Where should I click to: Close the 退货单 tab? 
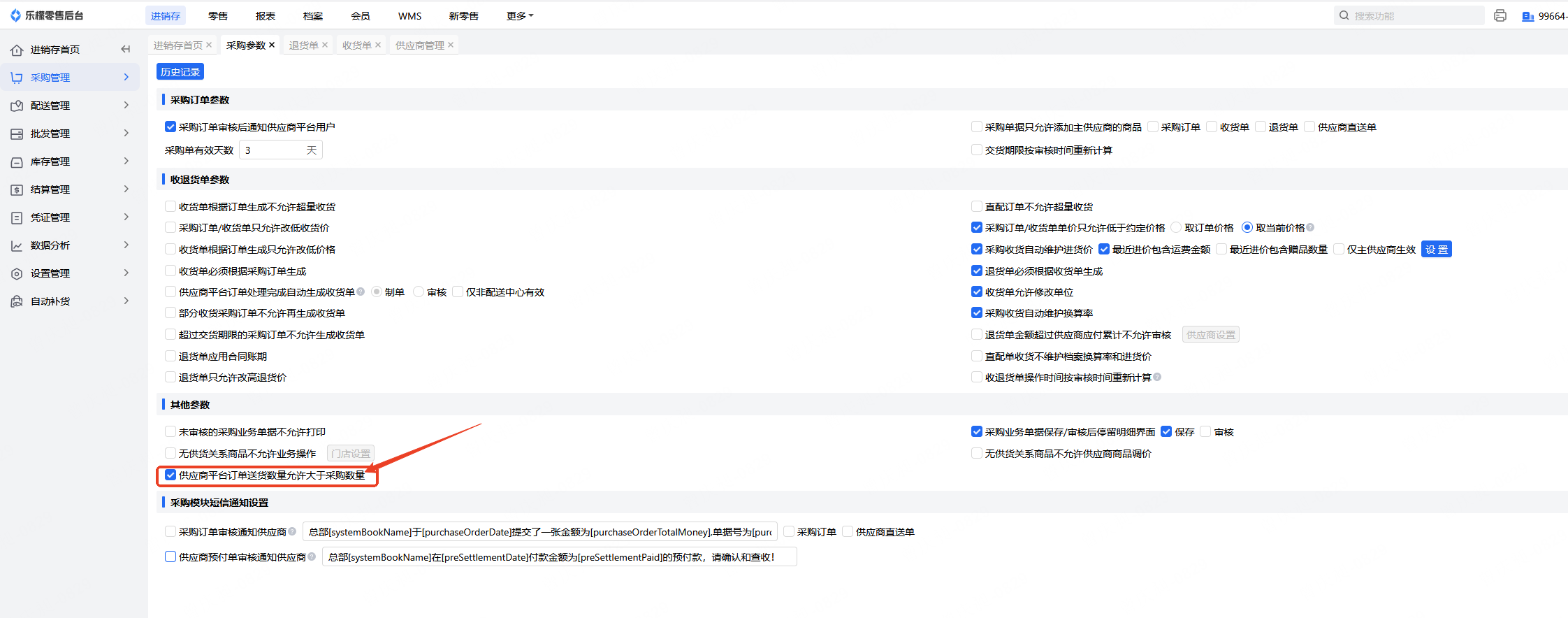pyautogui.click(x=325, y=45)
